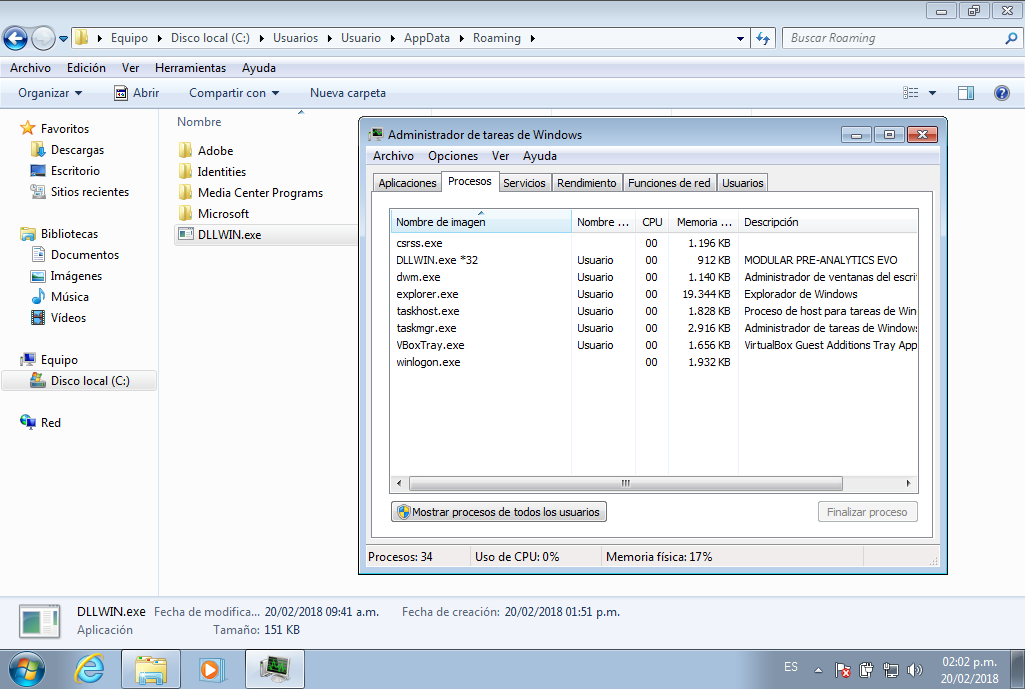Sort files by Nombre column header
The image size is (1025, 689).
pos(199,122)
